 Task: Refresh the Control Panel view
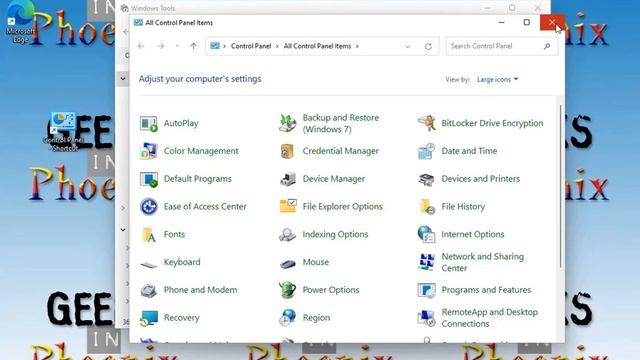pyautogui.click(x=428, y=47)
